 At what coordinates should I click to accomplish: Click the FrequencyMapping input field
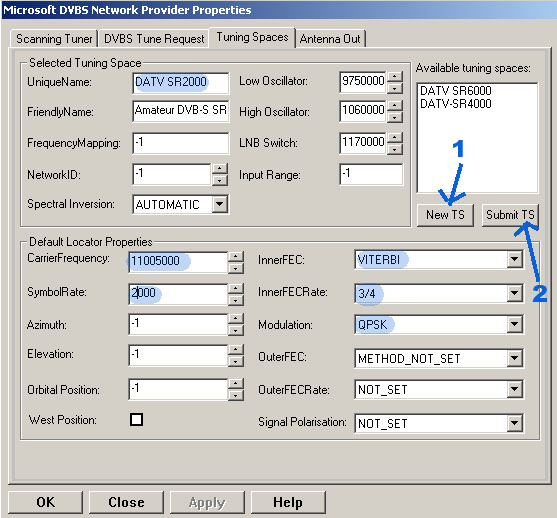click(x=181, y=143)
